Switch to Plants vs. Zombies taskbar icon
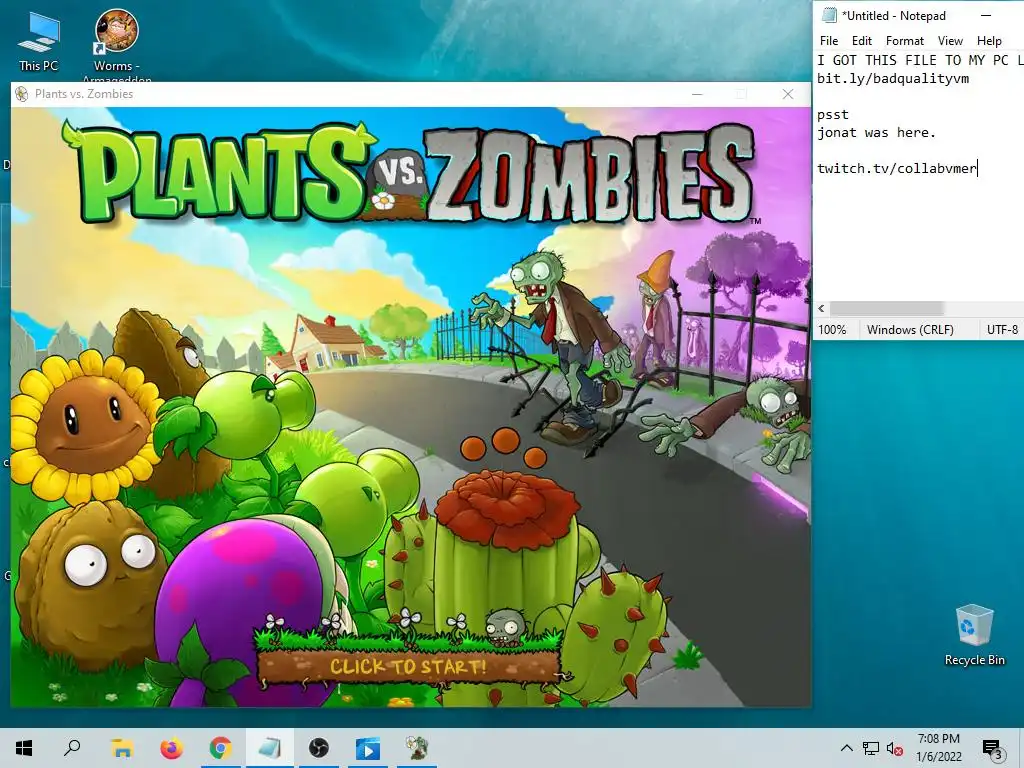Screen dimensions: 1024x768 [x=417, y=748]
